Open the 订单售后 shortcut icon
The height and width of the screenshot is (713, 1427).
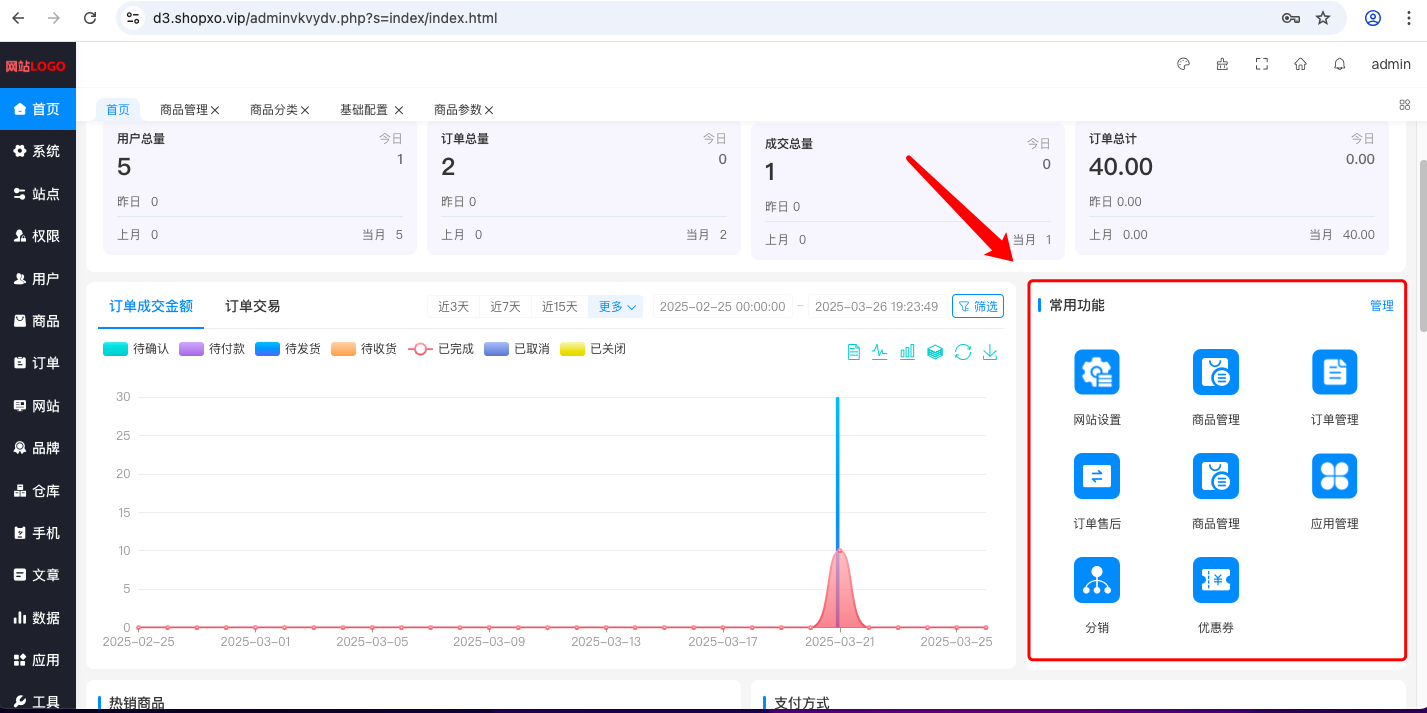(x=1097, y=476)
